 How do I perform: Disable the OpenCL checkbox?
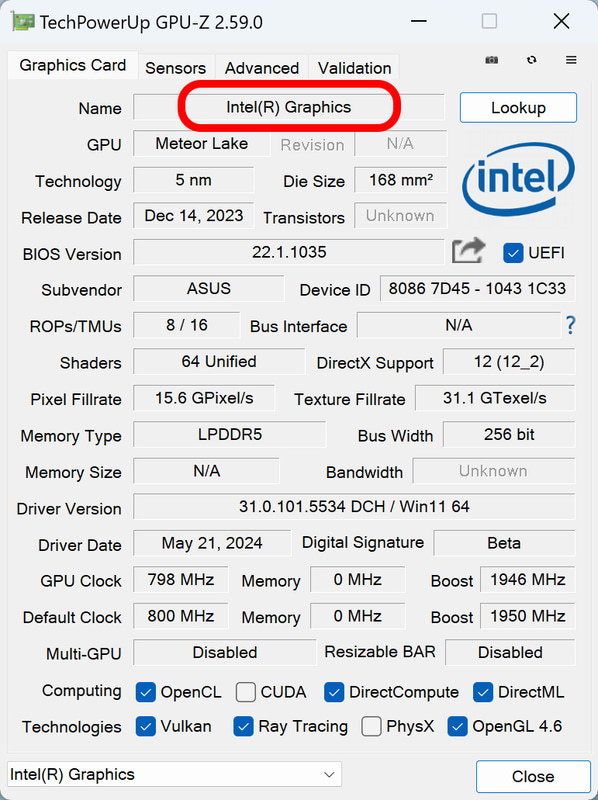tap(147, 691)
